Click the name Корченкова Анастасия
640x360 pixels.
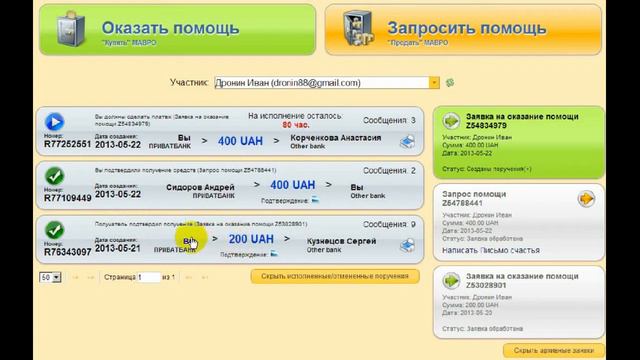click(336, 138)
